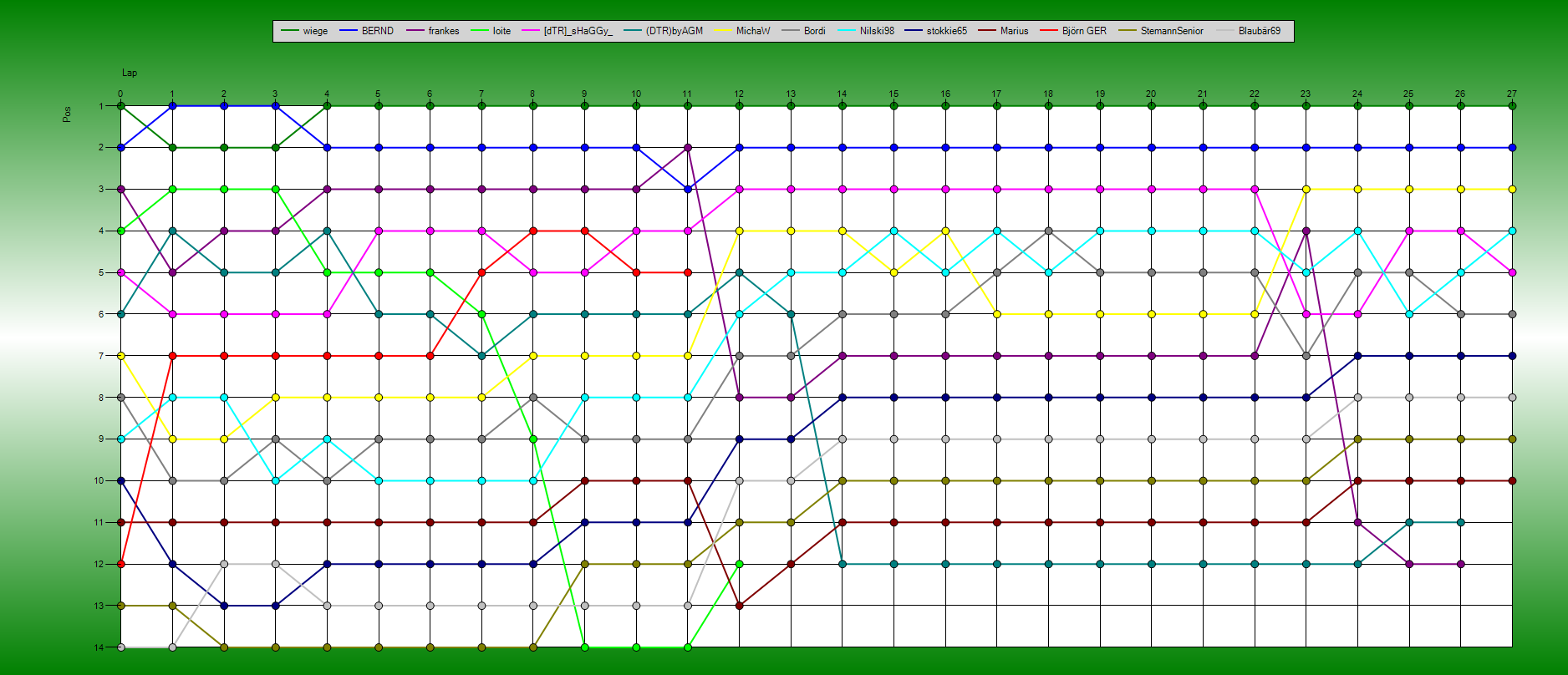Click Nilski98's cyan point at lap 27, position 4
1568x675 pixels.
[x=1512, y=231]
